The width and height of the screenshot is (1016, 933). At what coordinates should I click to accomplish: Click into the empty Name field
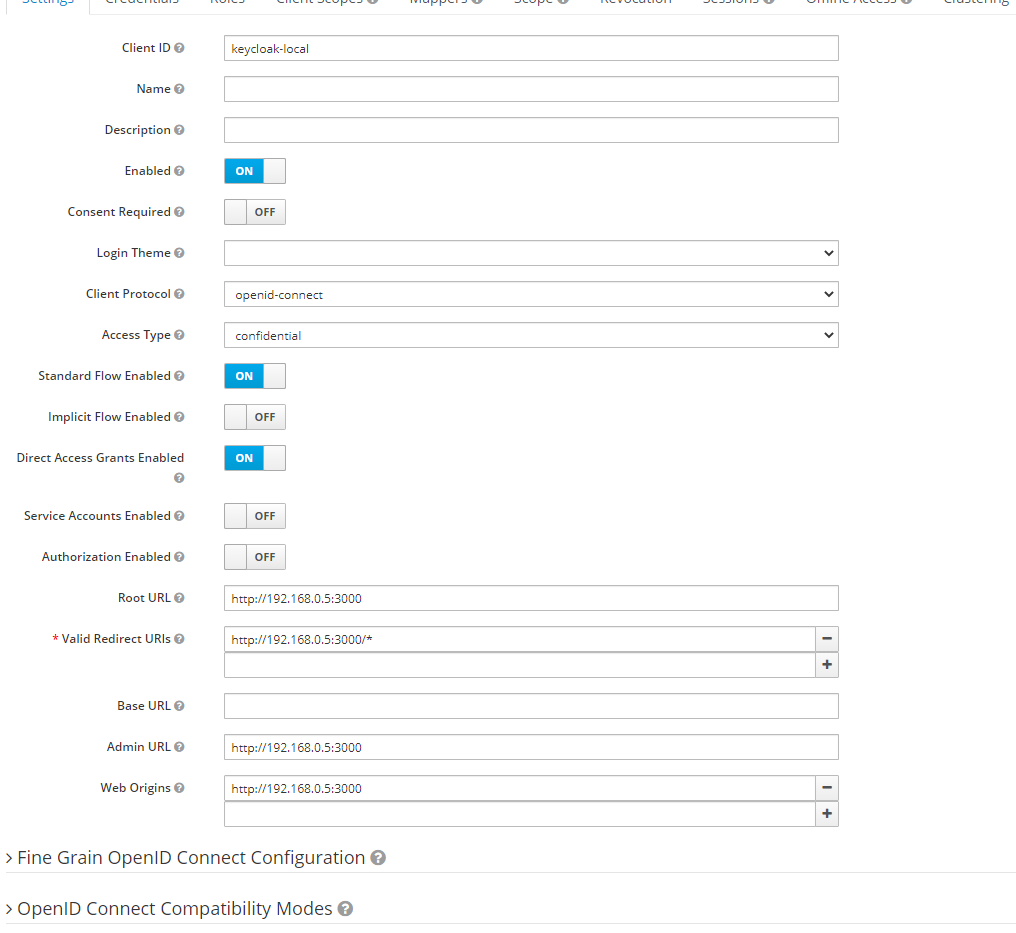click(x=531, y=89)
